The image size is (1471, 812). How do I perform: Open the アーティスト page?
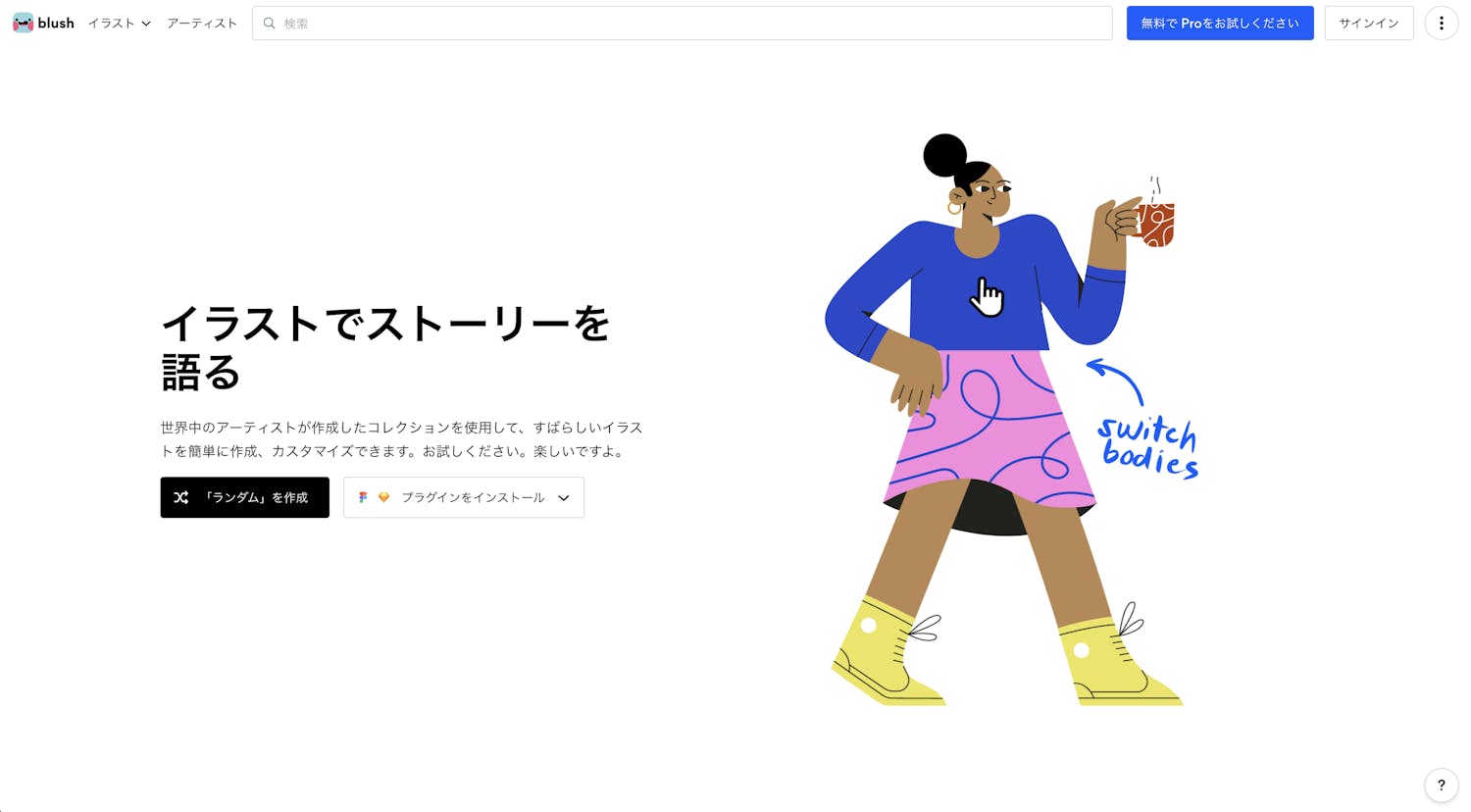201,23
